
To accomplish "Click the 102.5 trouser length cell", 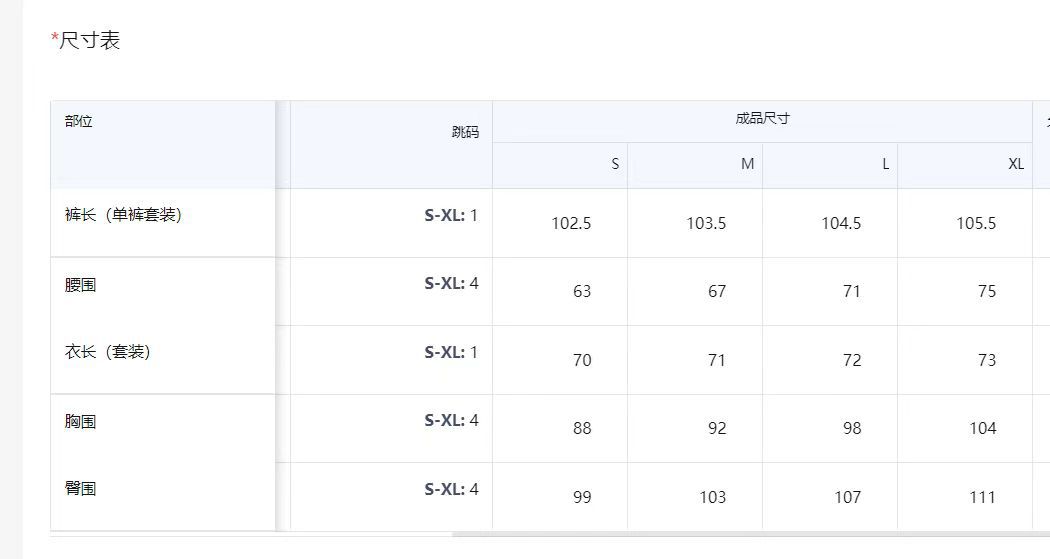I will tap(571, 223).
